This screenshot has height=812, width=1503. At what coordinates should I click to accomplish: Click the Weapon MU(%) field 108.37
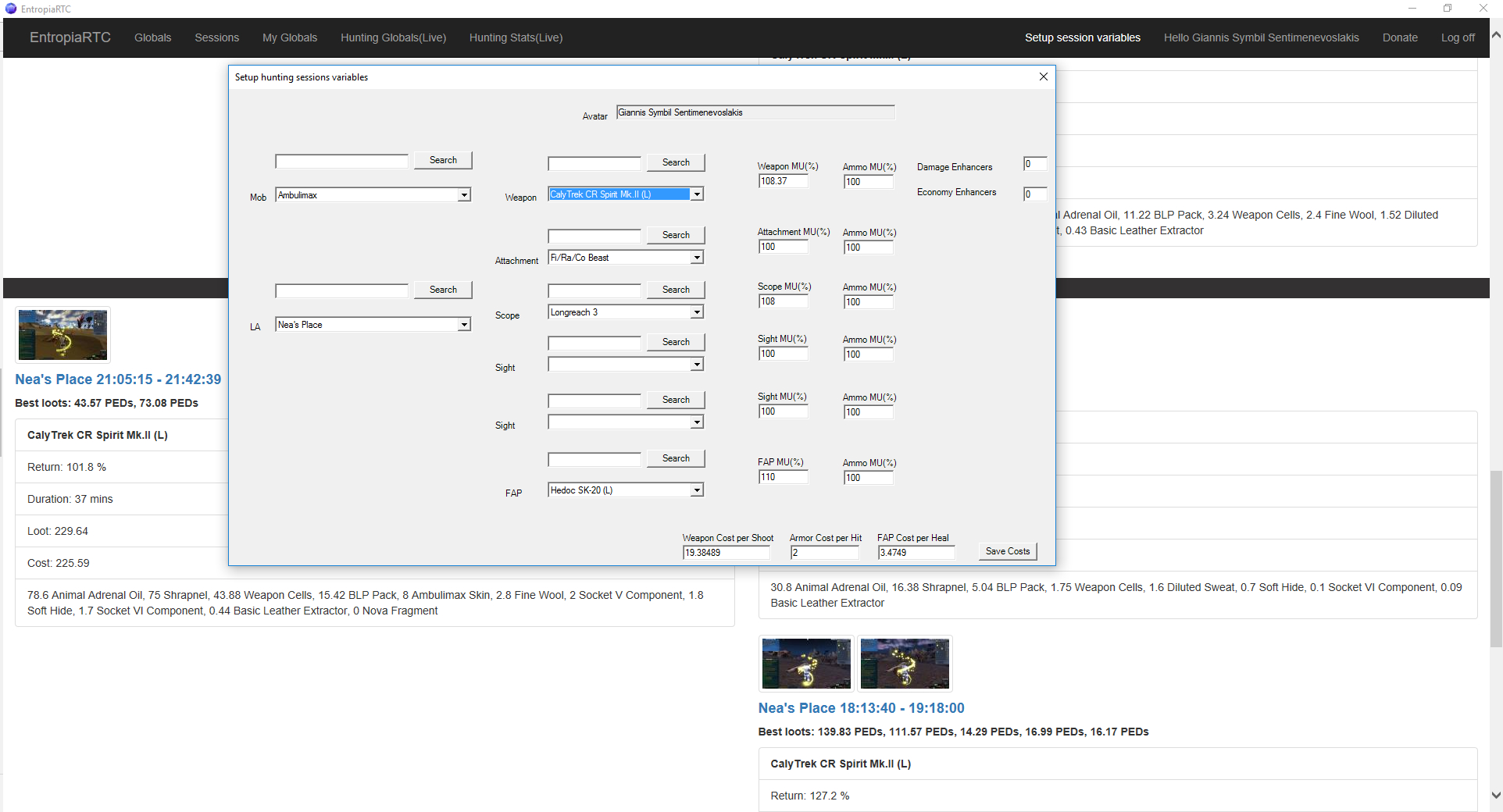point(784,181)
